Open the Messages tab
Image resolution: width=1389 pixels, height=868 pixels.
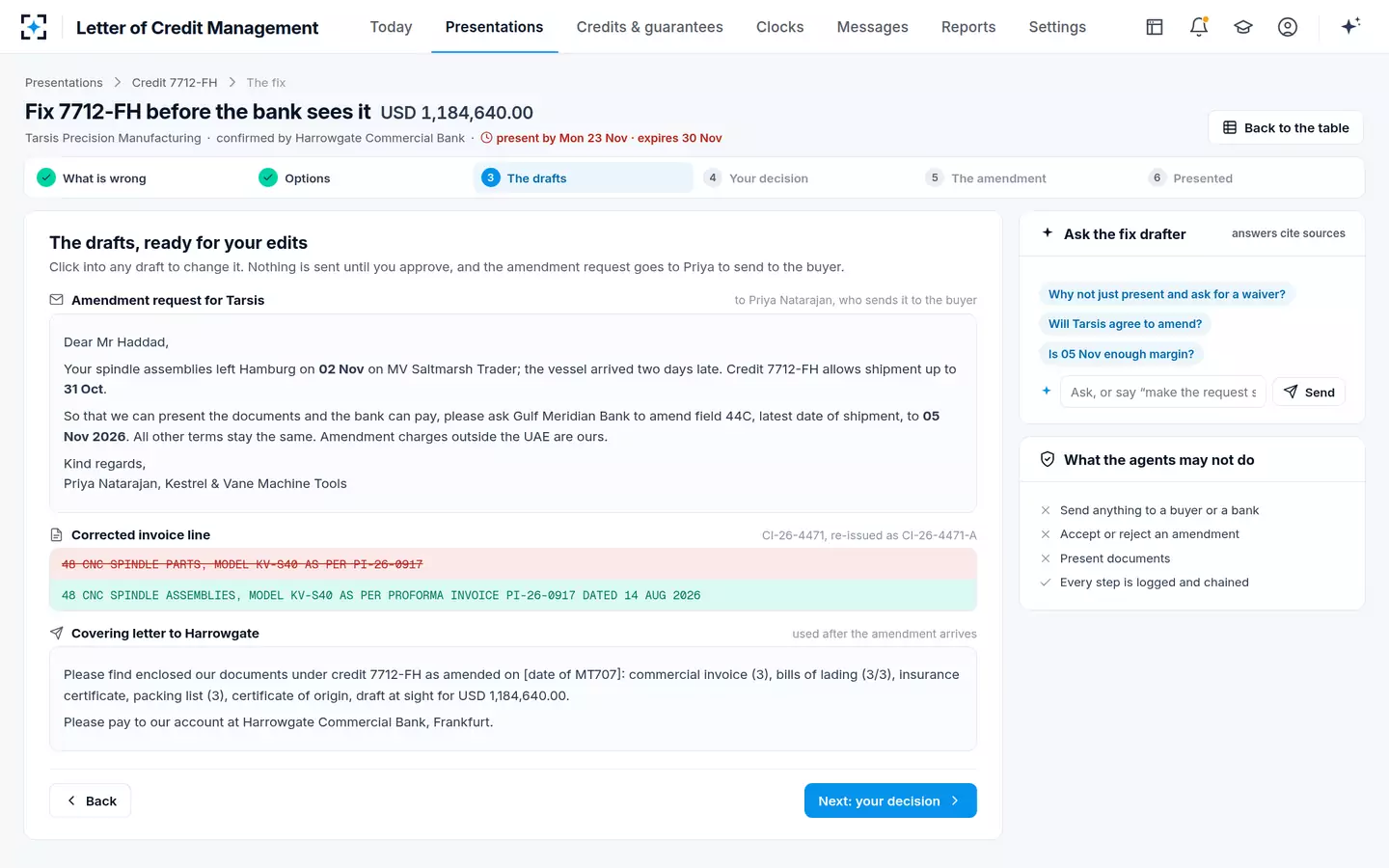(x=872, y=27)
